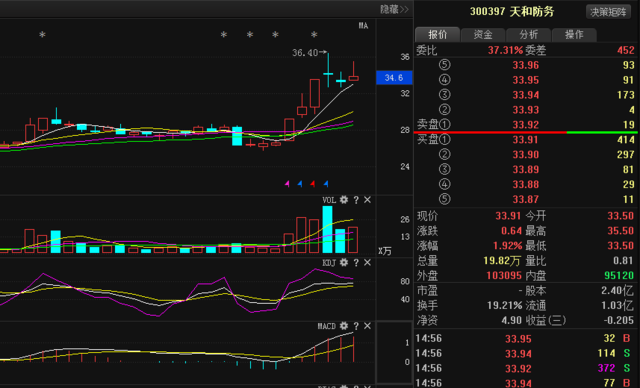Screen dimensions: 640x388
Task: Switch to the 报价 tab
Action: coord(438,35)
